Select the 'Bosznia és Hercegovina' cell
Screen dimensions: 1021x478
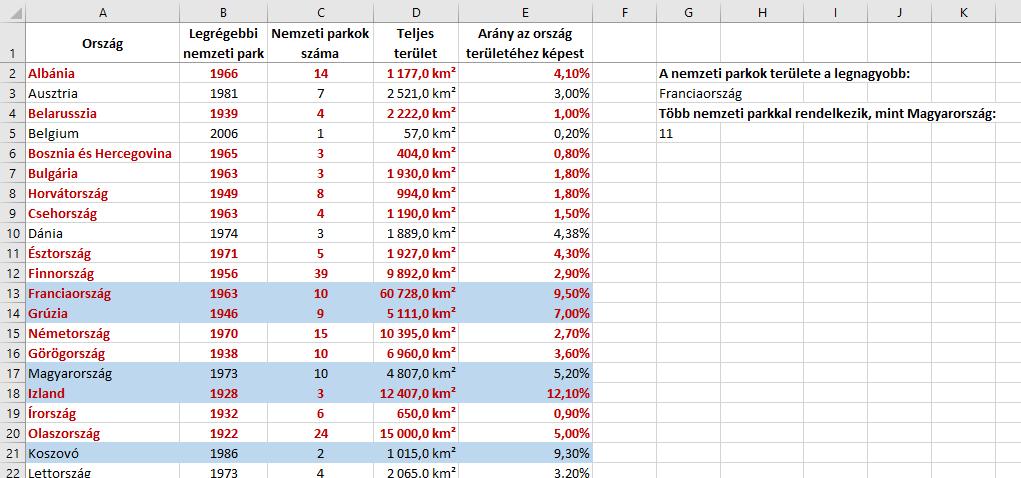pos(103,154)
